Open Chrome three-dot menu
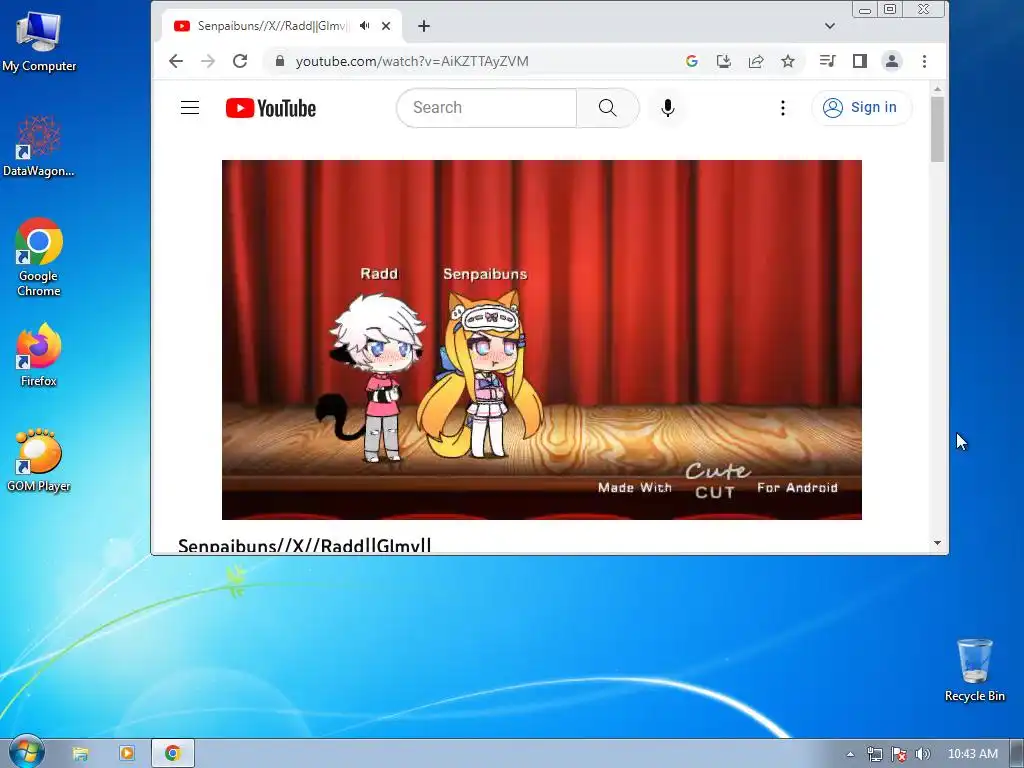 (924, 61)
